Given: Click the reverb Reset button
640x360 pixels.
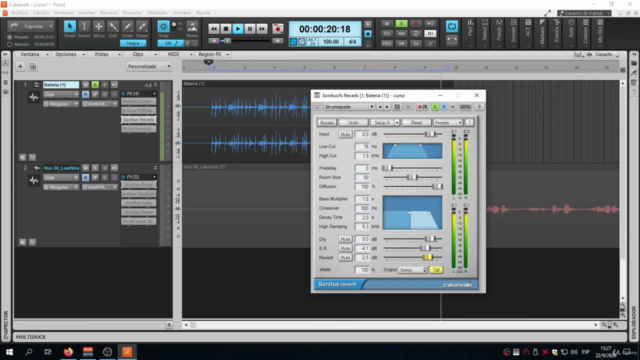Looking at the screenshot, I should click(416, 122).
